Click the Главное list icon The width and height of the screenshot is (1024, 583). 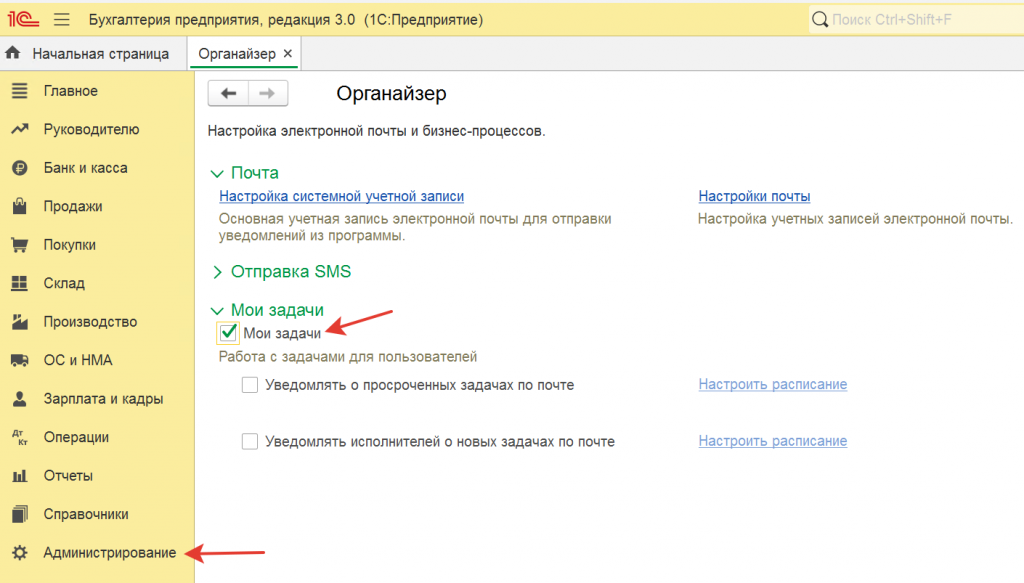click(x=20, y=91)
